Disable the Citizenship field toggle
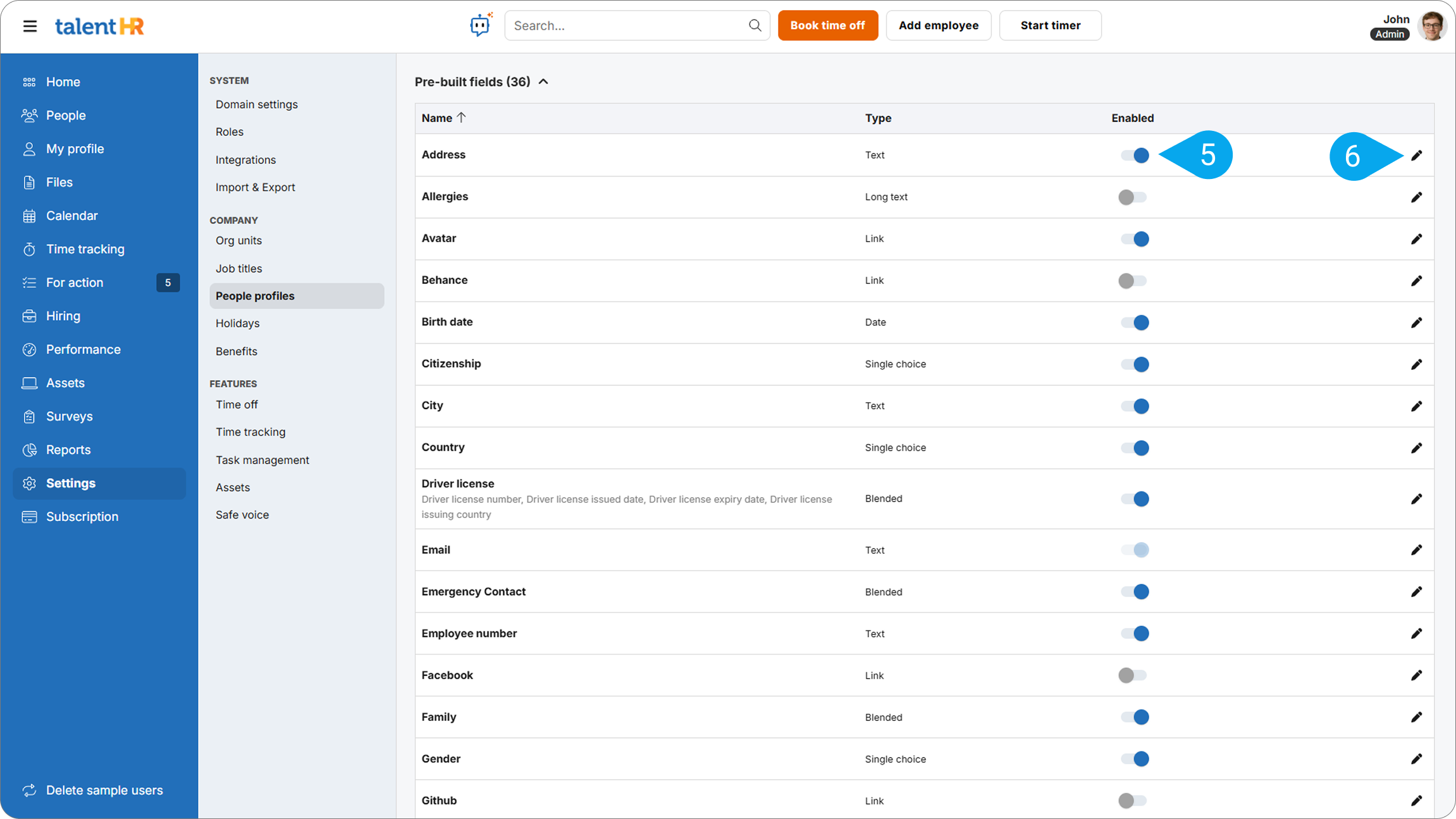Screen dimensions: 1456x819 point(1135,364)
